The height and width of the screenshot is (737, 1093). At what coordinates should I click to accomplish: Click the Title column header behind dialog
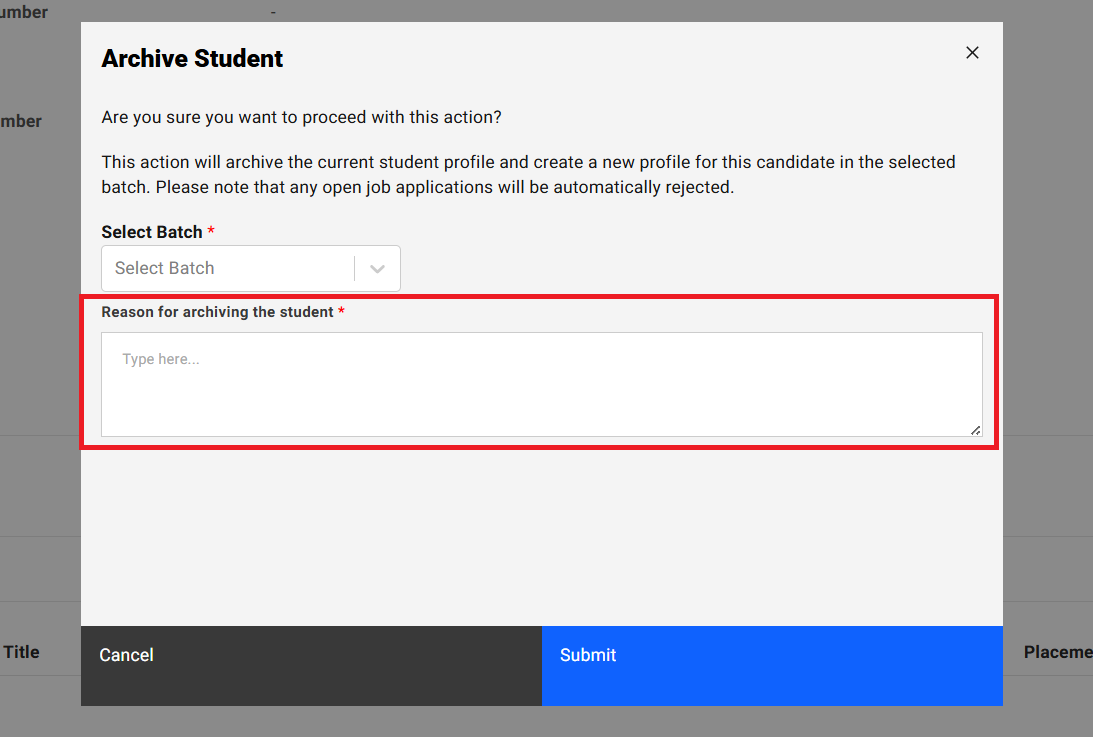(x=21, y=652)
